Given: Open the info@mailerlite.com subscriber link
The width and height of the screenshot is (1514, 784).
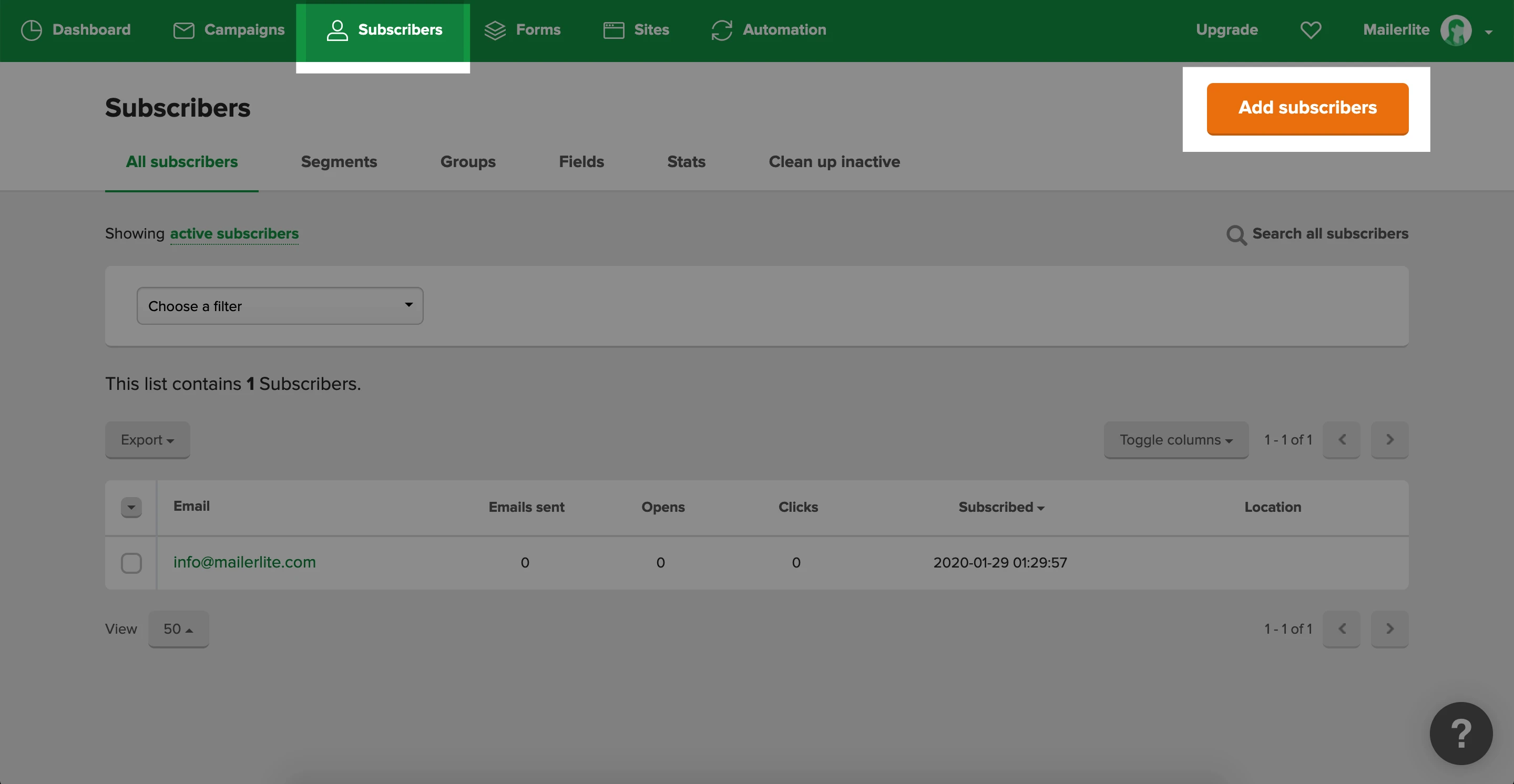Looking at the screenshot, I should [x=244, y=562].
